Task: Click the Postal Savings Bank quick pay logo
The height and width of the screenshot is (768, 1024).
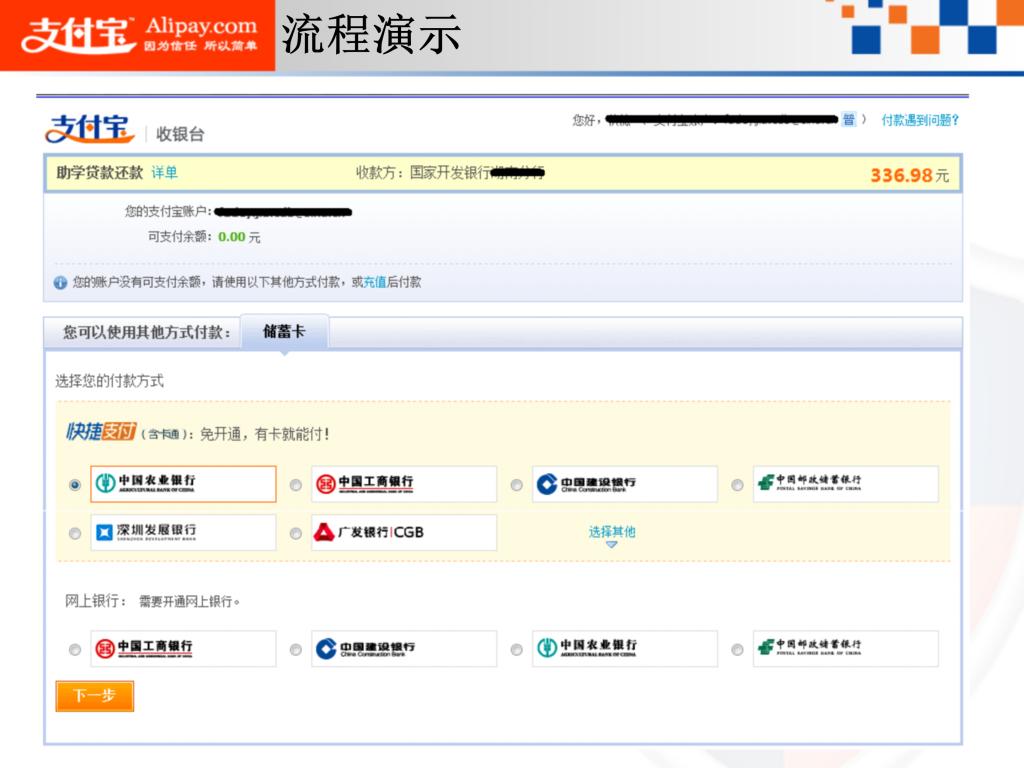Action: (x=845, y=484)
